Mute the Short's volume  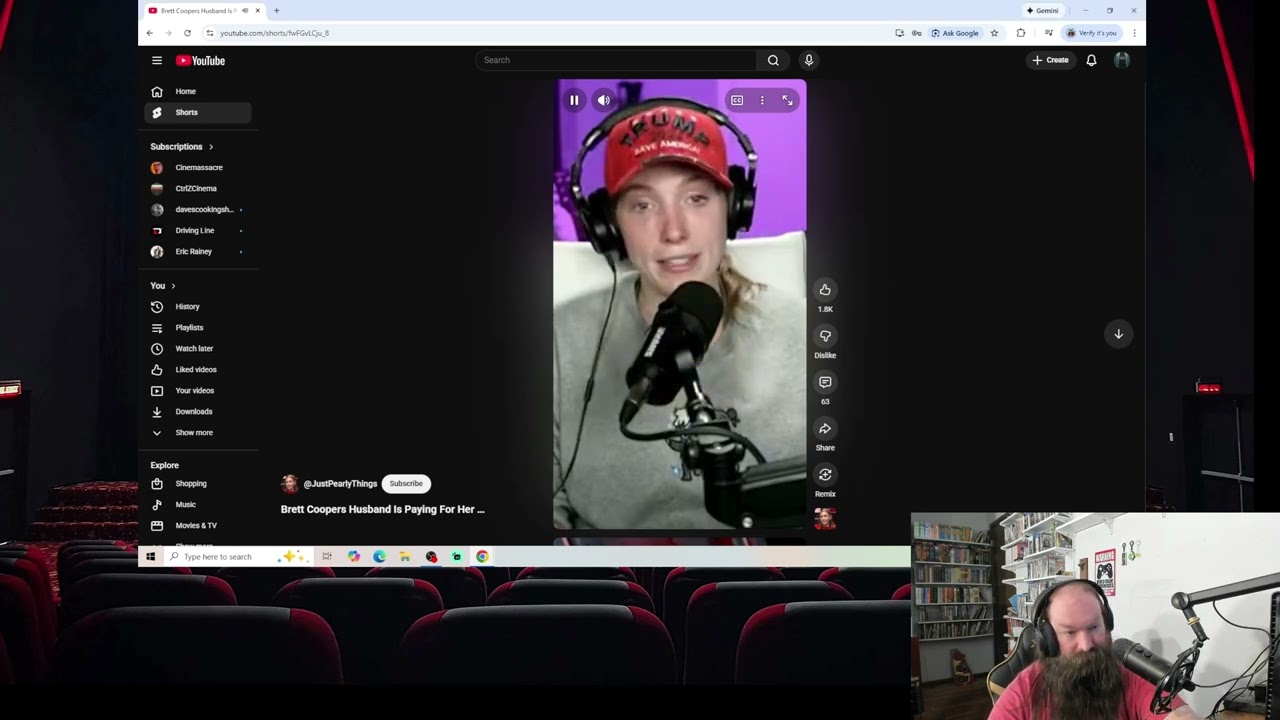coord(604,100)
